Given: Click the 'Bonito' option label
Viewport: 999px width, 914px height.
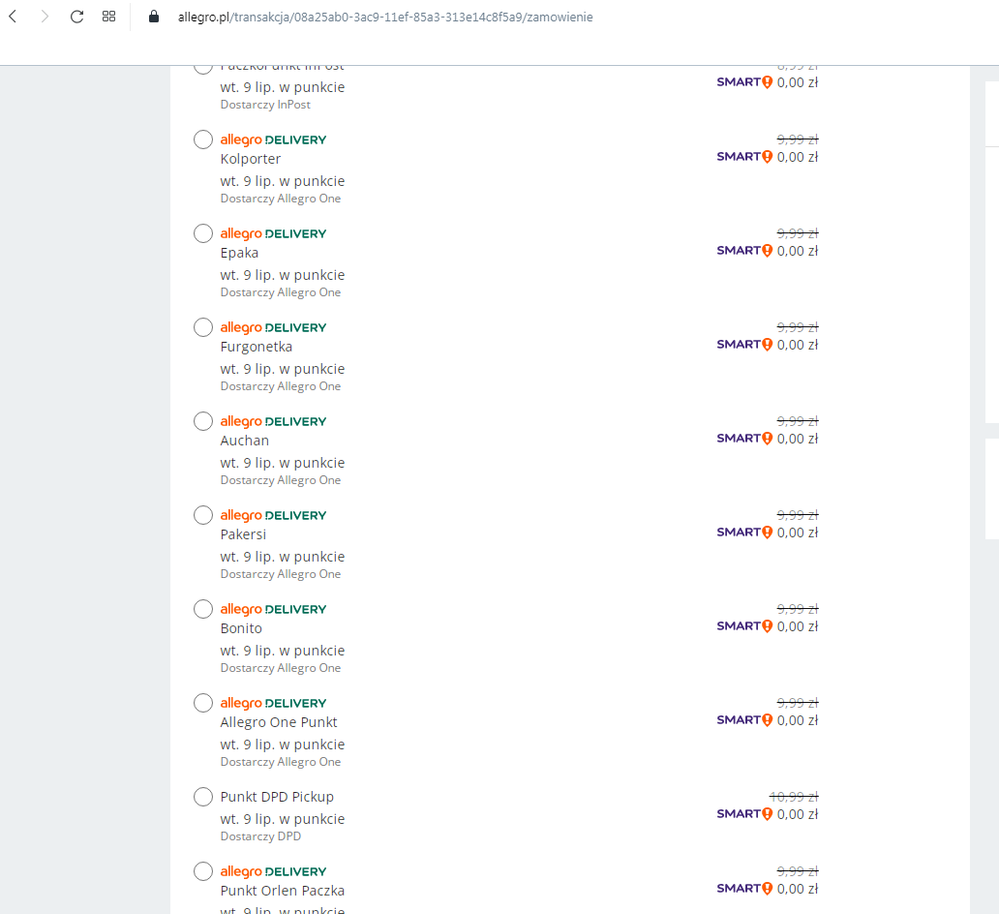Looking at the screenshot, I should point(241,629).
